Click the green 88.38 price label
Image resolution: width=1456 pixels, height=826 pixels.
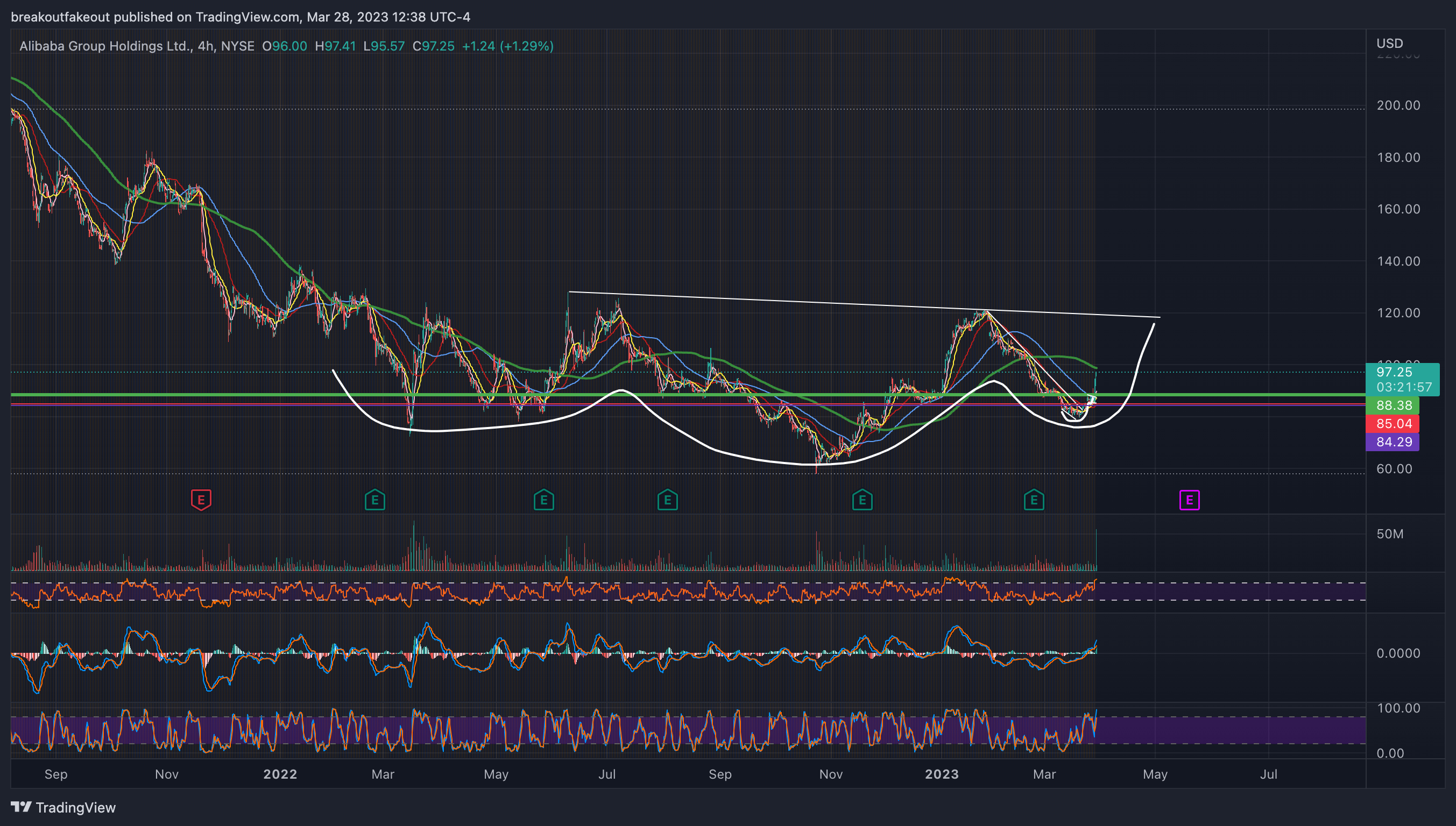click(1393, 405)
